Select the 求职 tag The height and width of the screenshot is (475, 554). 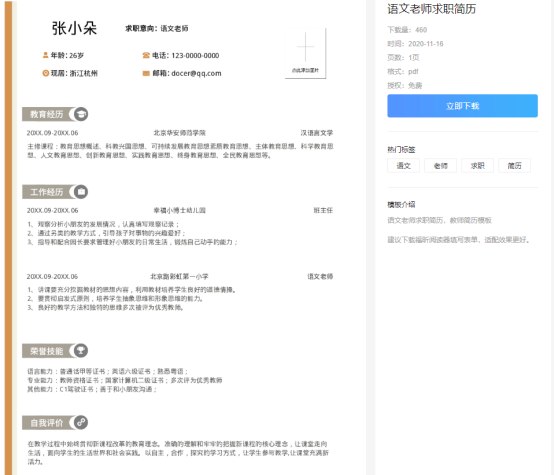[477, 165]
